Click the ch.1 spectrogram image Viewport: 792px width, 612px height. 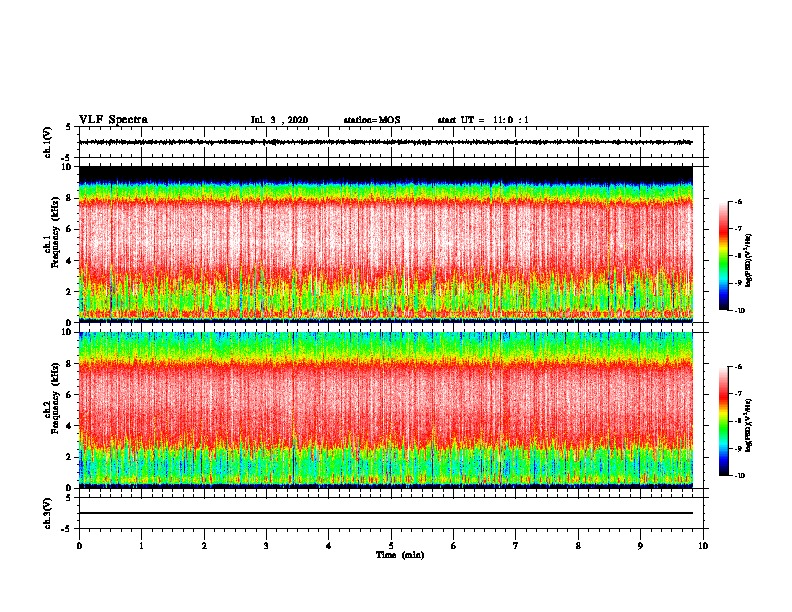386,244
